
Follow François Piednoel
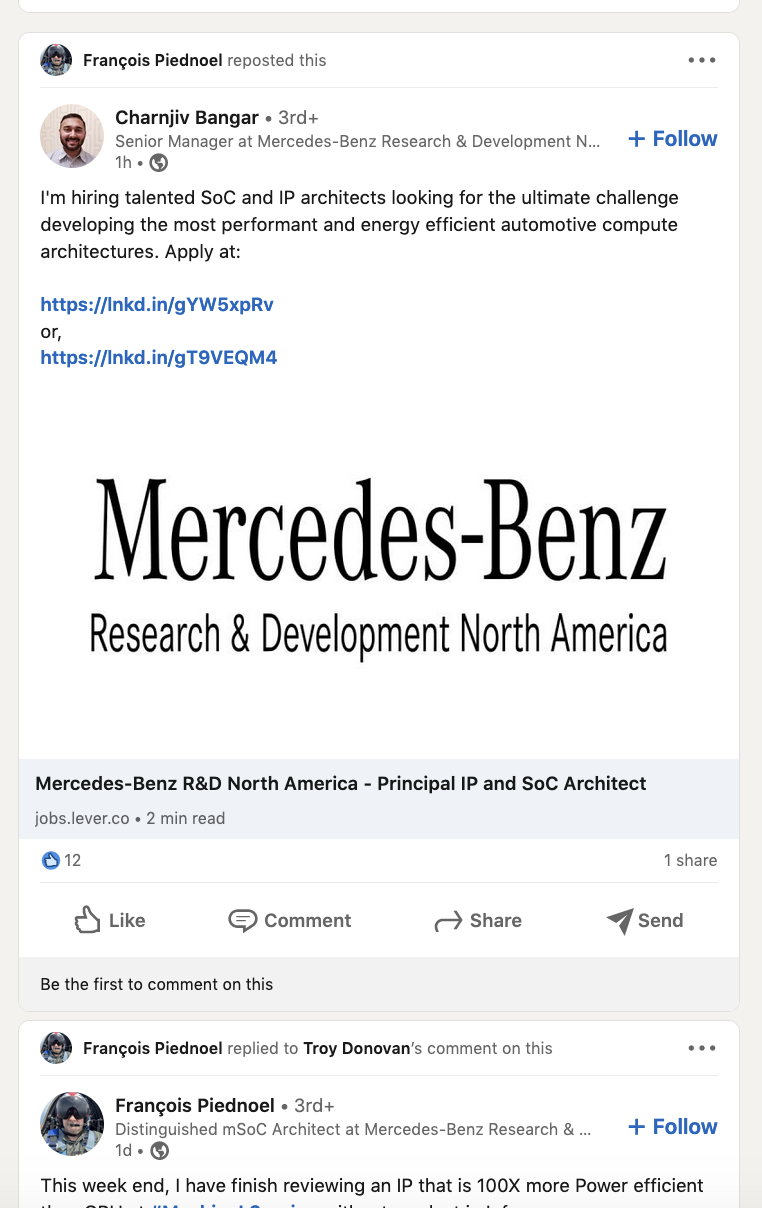point(673,1127)
